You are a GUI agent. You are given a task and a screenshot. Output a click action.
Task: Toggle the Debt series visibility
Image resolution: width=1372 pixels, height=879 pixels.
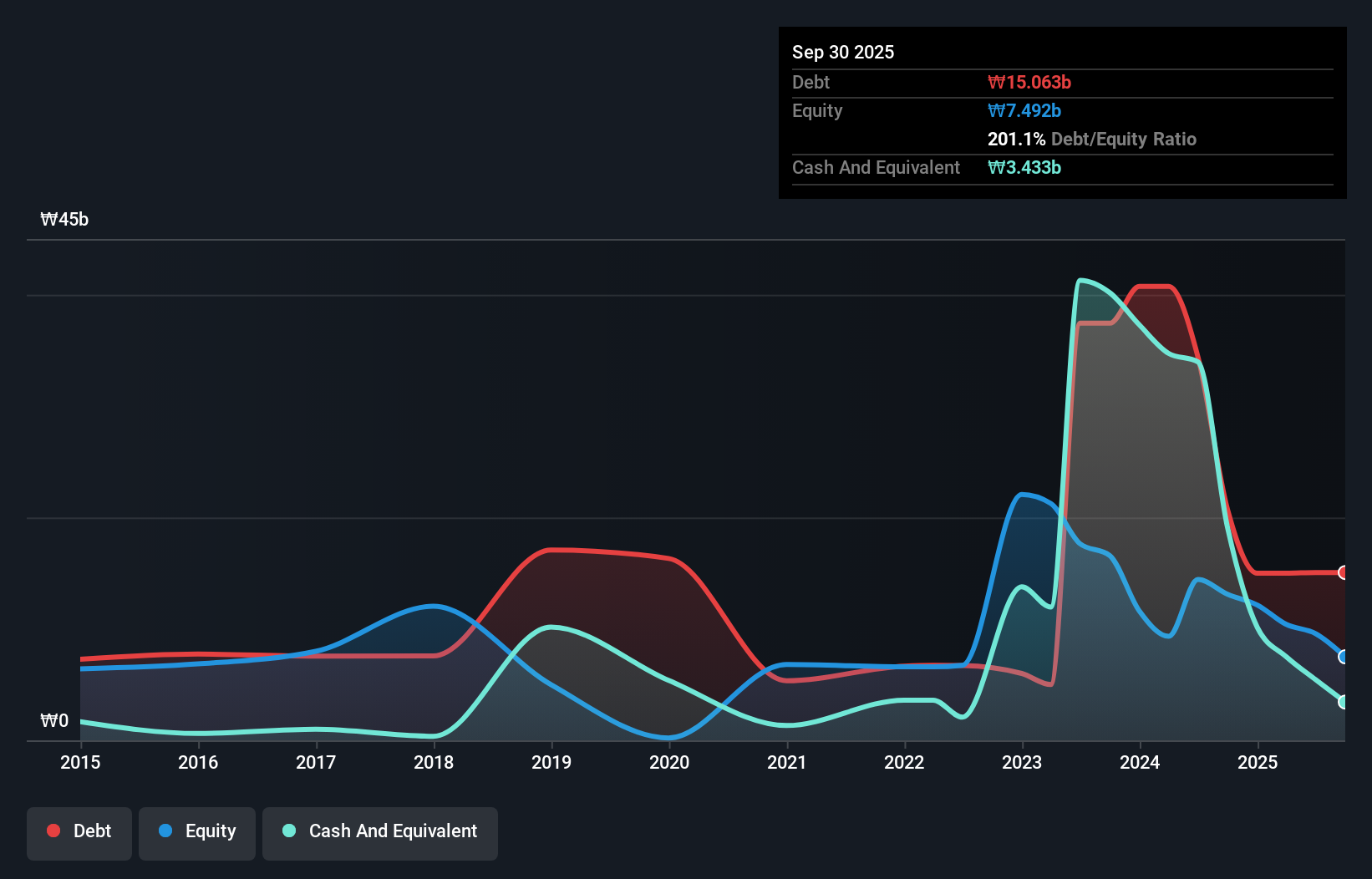pos(79,831)
